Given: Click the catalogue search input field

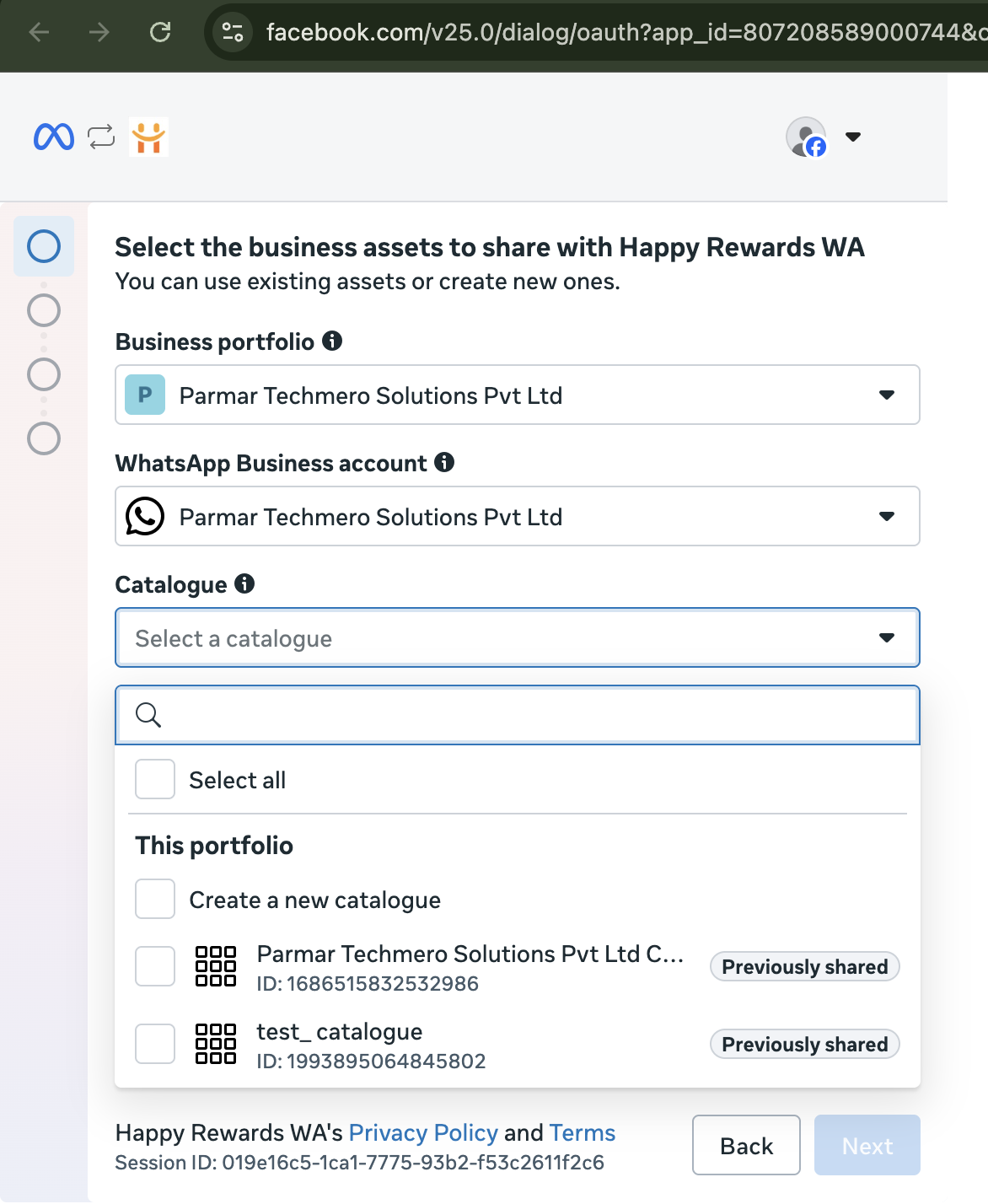Looking at the screenshot, I should (518, 715).
